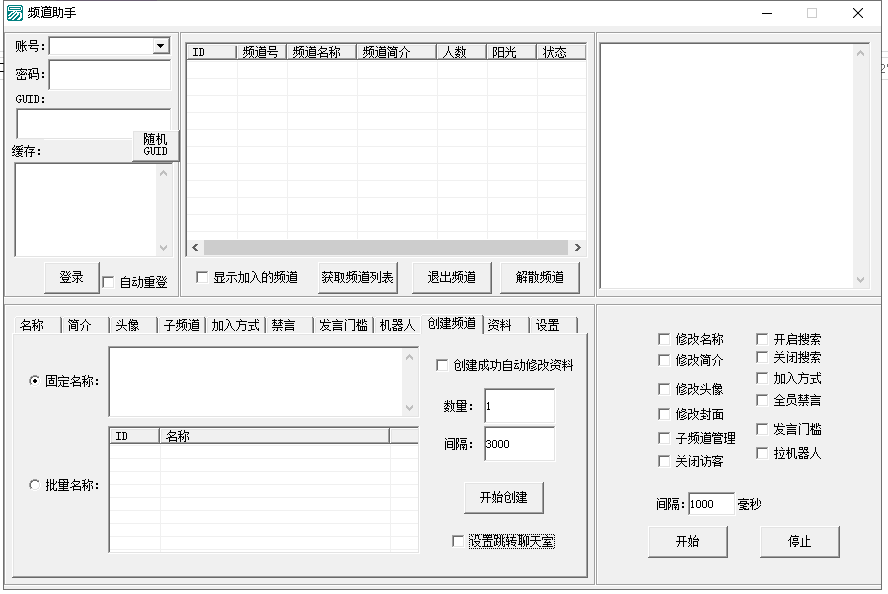
Task: Enable the 自动重登 checkbox
Action: pyautogui.click(x=109, y=282)
